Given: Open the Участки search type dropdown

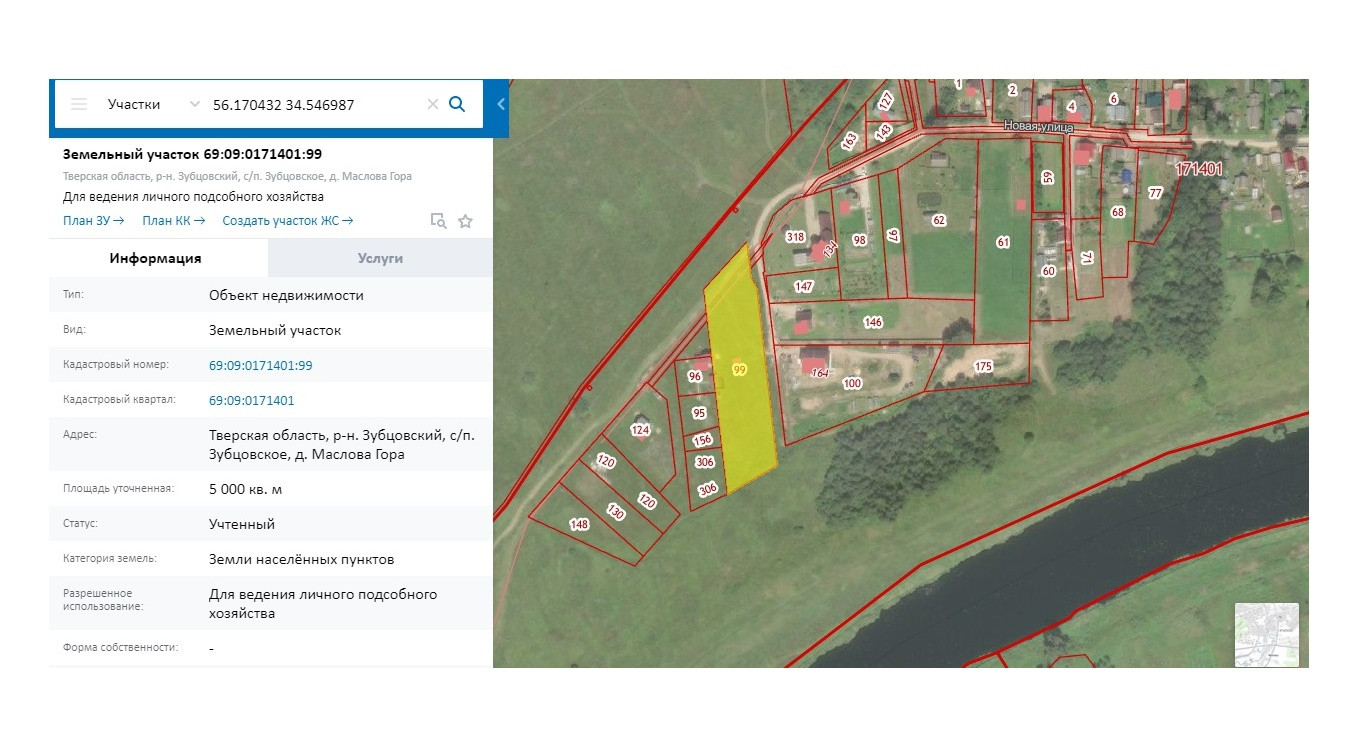Looking at the screenshot, I should tap(154, 104).
